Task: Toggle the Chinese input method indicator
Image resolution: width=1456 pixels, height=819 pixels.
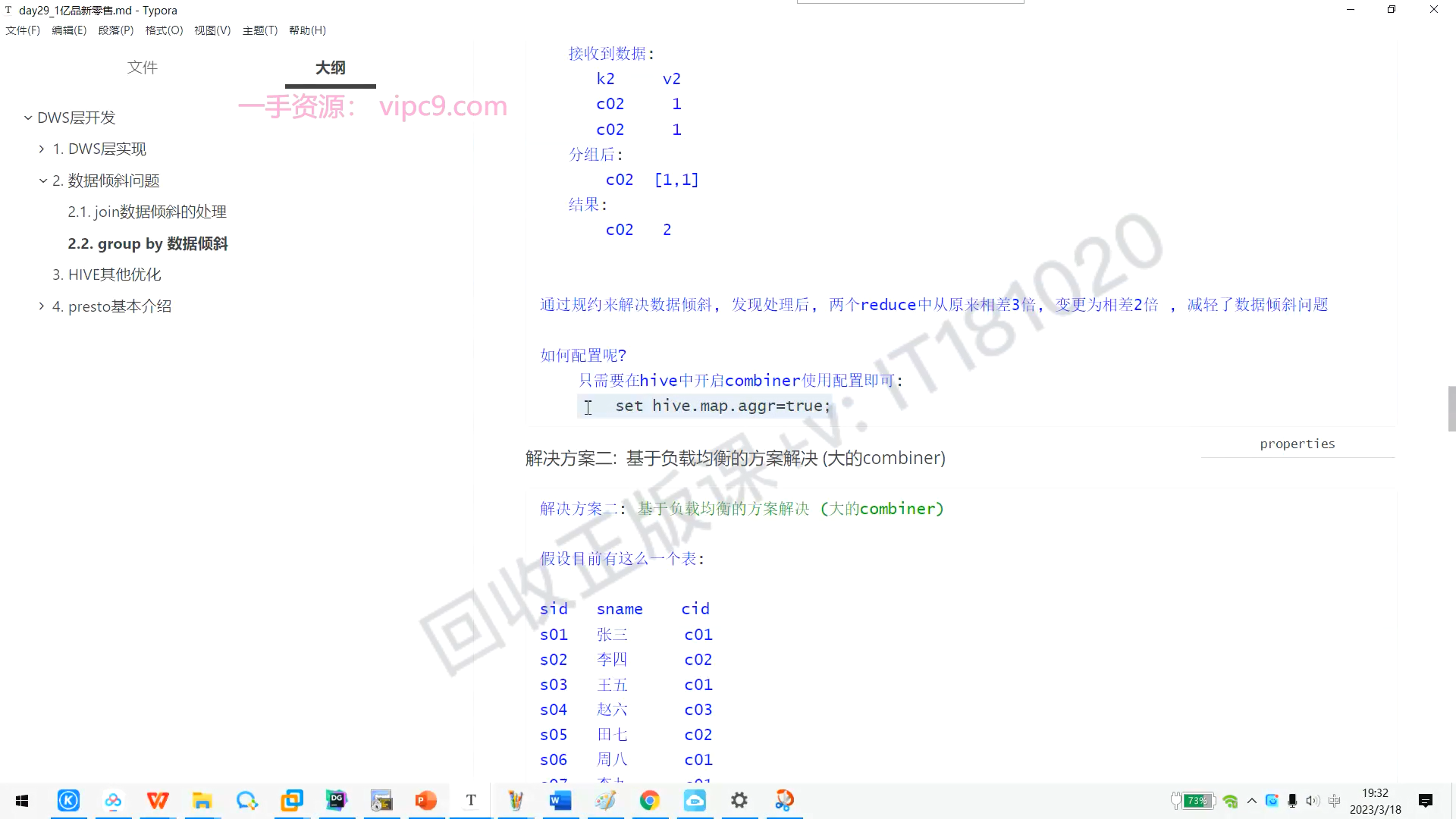Action: pos(1335,801)
